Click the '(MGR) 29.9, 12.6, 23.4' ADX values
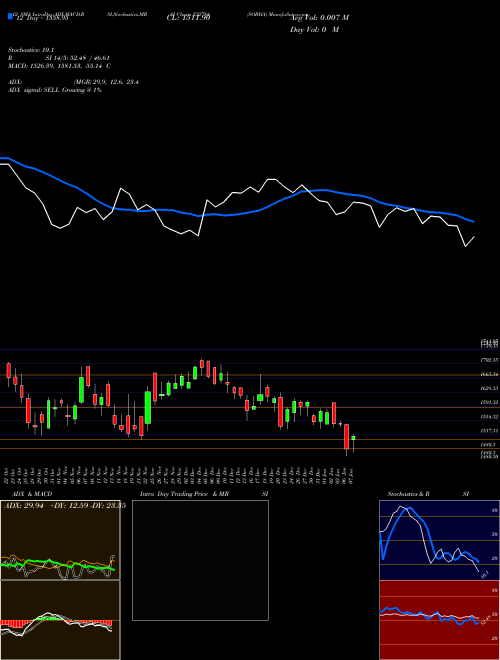This screenshot has height=660, width=500. [x=106, y=82]
